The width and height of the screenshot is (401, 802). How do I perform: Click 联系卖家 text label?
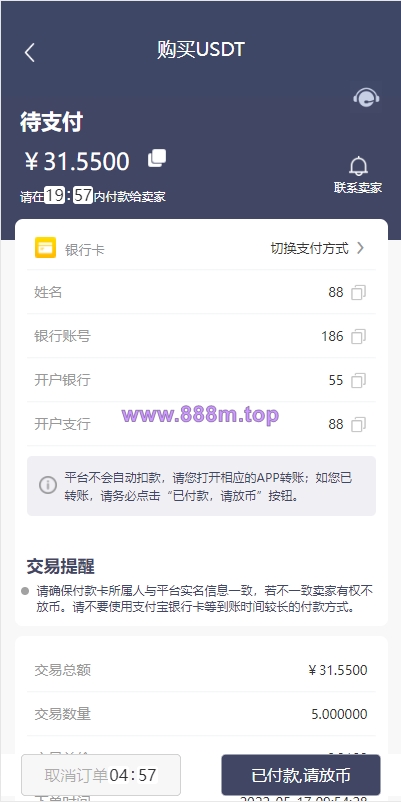(358, 188)
